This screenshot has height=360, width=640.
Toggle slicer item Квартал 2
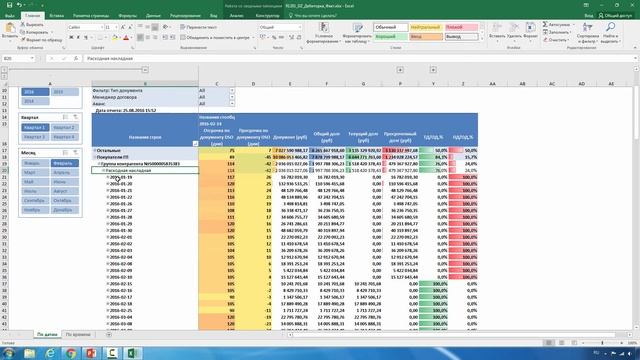click(64, 127)
